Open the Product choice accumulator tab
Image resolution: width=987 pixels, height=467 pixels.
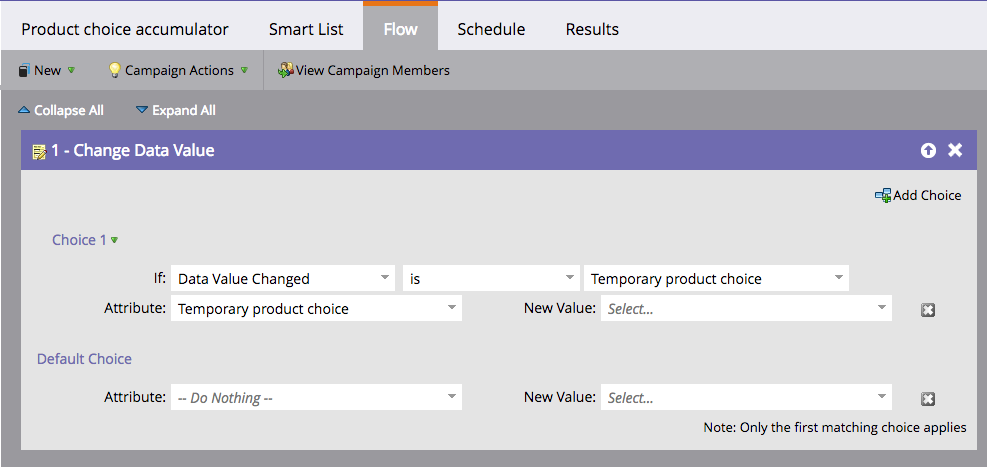pyautogui.click(x=125, y=29)
